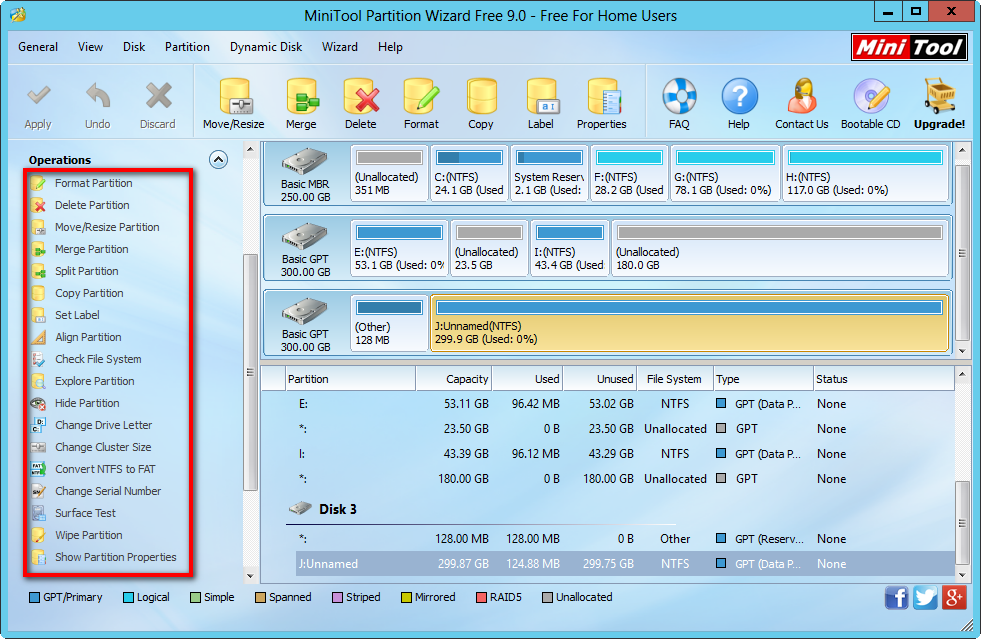The width and height of the screenshot is (981, 639).
Task: Click Split Partition in Operations
Action: tap(86, 270)
